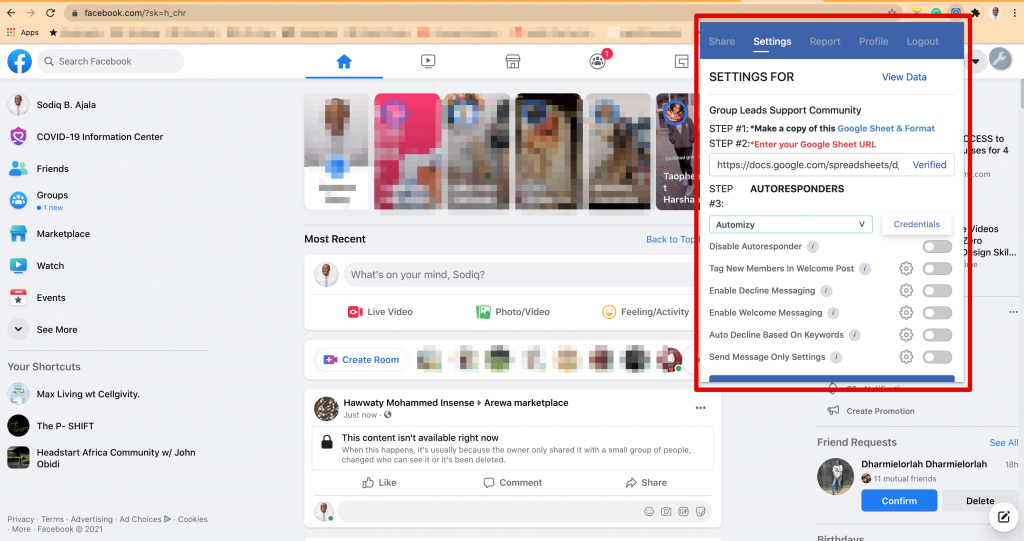The width and height of the screenshot is (1024, 541).
Task: Click the Gaming tab icon in top bar
Action: (x=681, y=61)
